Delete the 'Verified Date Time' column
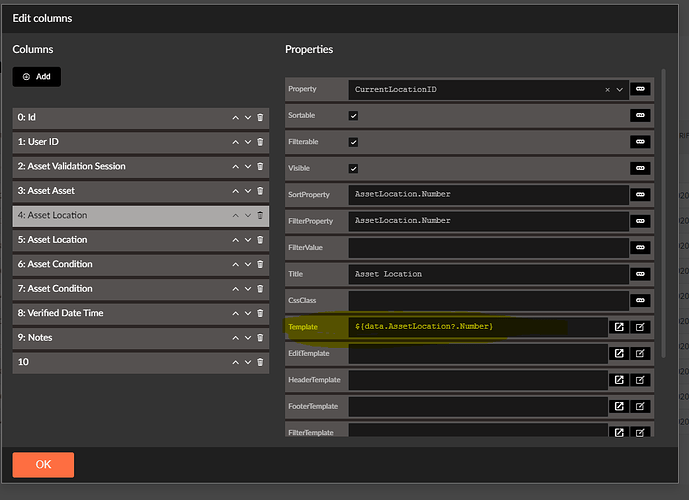689x500 pixels. [260, 313]
